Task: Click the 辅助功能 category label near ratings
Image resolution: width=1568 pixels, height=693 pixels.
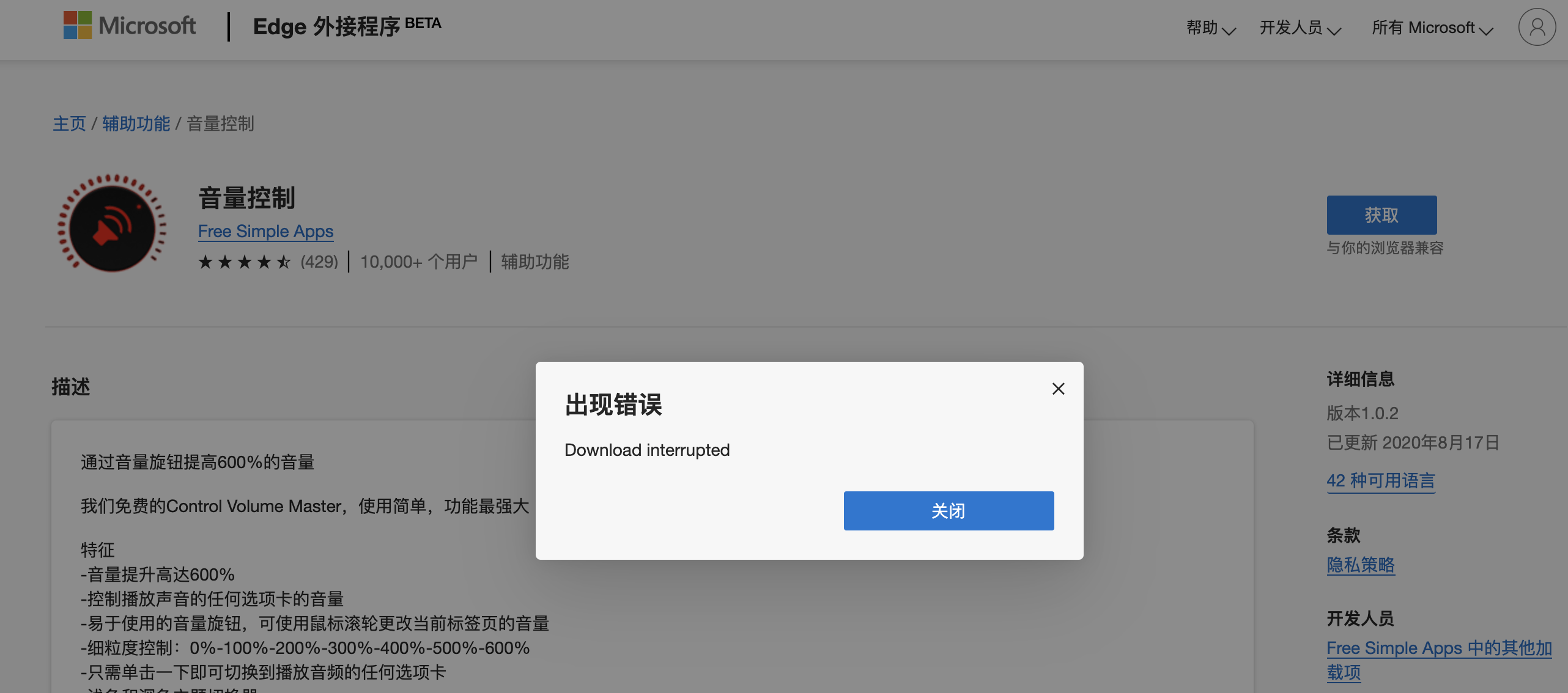Action: pyautogui.click(x=535, y=262)
